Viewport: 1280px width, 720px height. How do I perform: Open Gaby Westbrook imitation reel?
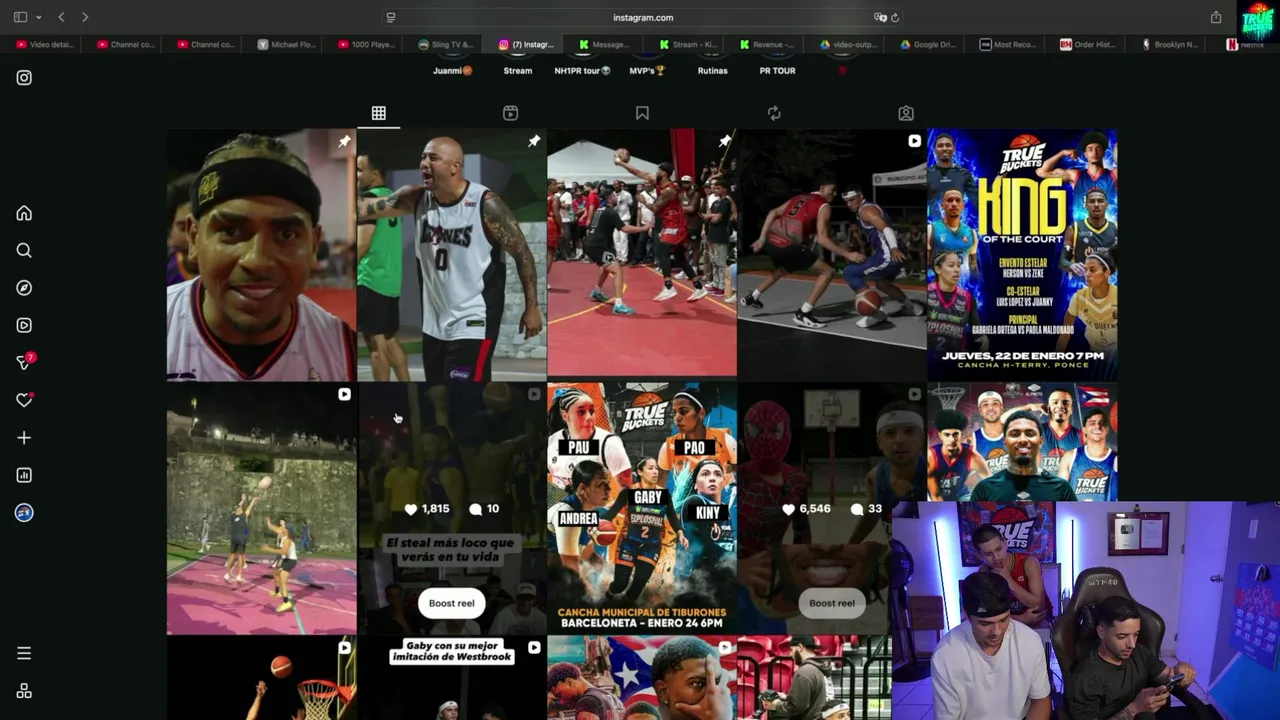[x=452, y=678]
